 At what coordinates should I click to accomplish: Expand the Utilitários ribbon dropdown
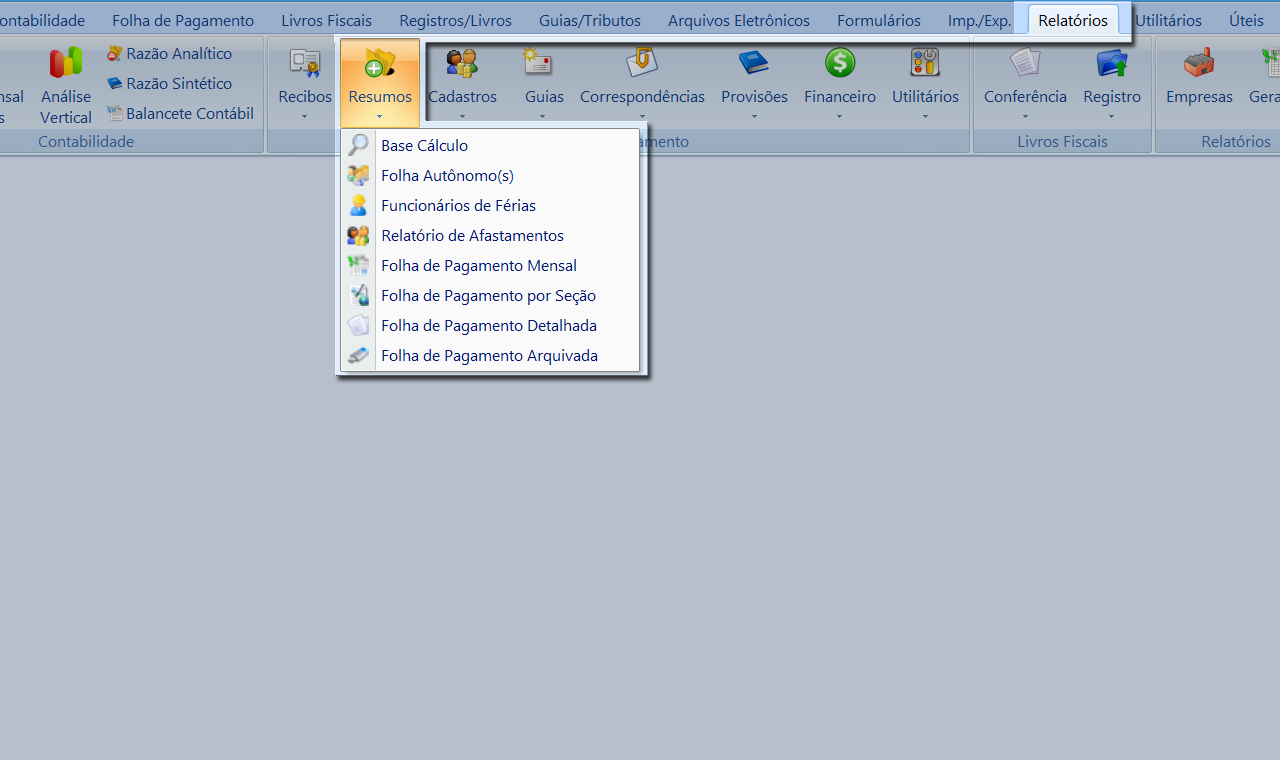925,116
